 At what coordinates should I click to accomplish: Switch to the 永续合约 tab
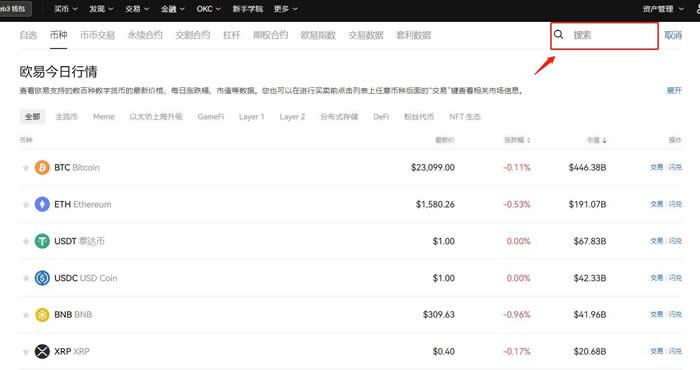145,35
